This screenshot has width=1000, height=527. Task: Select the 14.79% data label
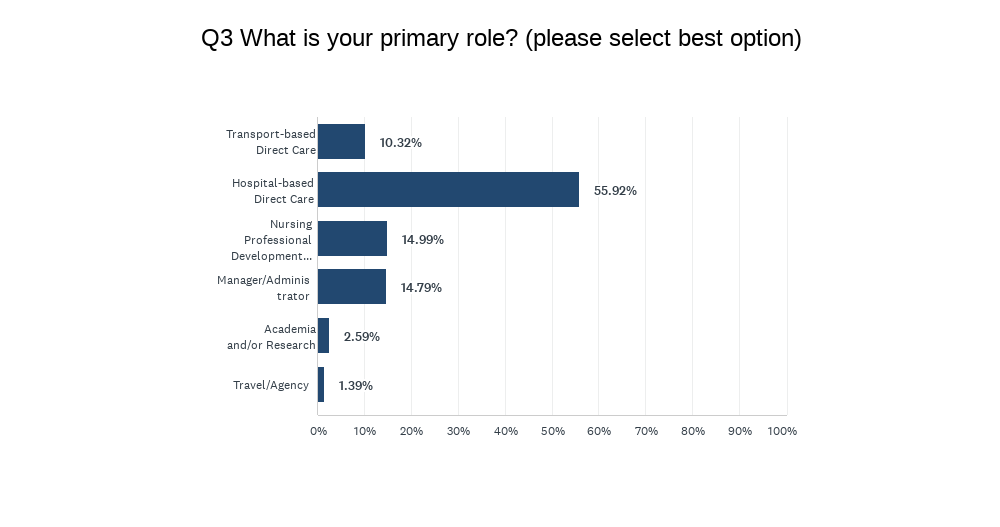(x=421, y=288)
